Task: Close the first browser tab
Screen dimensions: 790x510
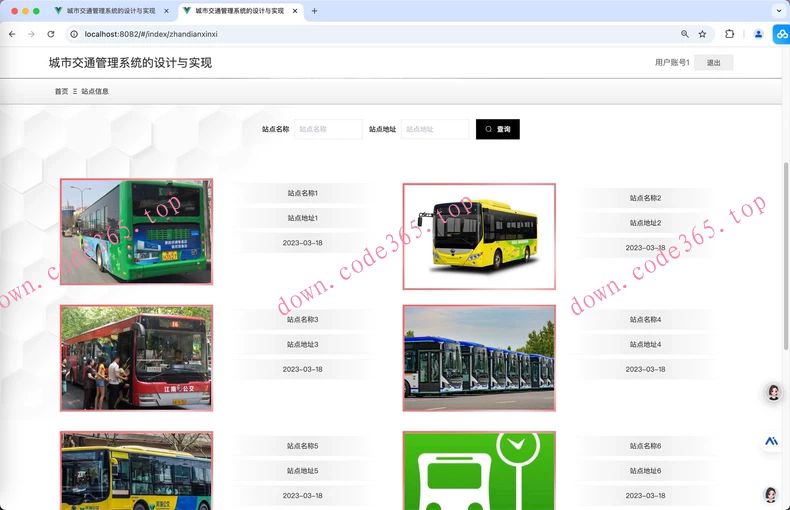Action: pyautogui.click(x=166, y=11)
